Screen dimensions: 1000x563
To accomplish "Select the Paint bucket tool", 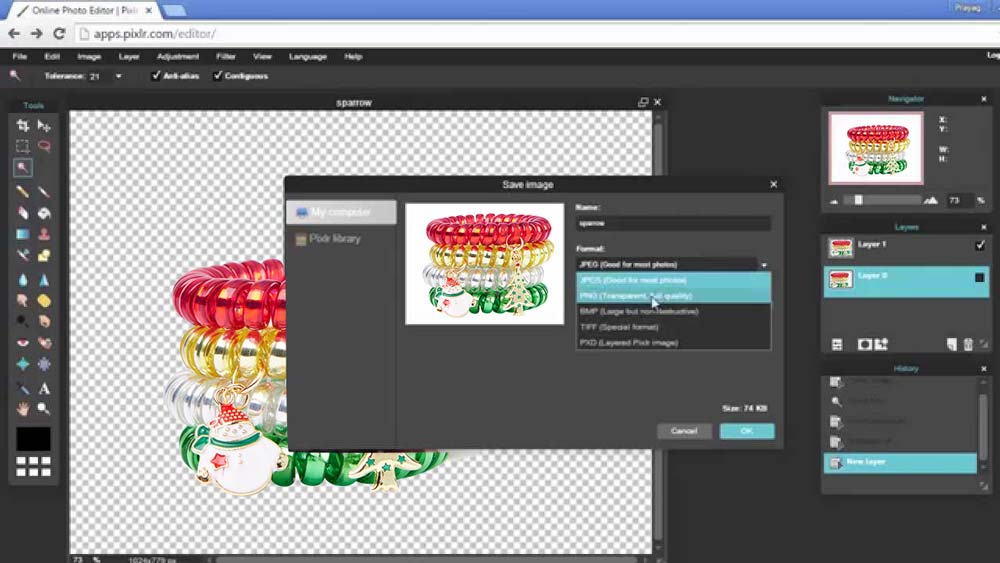I will [x=44, y=213].
